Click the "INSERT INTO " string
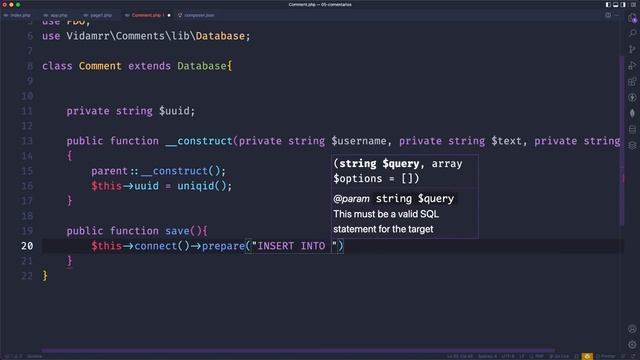Screen dimensions: 640x360 point(294,246)
